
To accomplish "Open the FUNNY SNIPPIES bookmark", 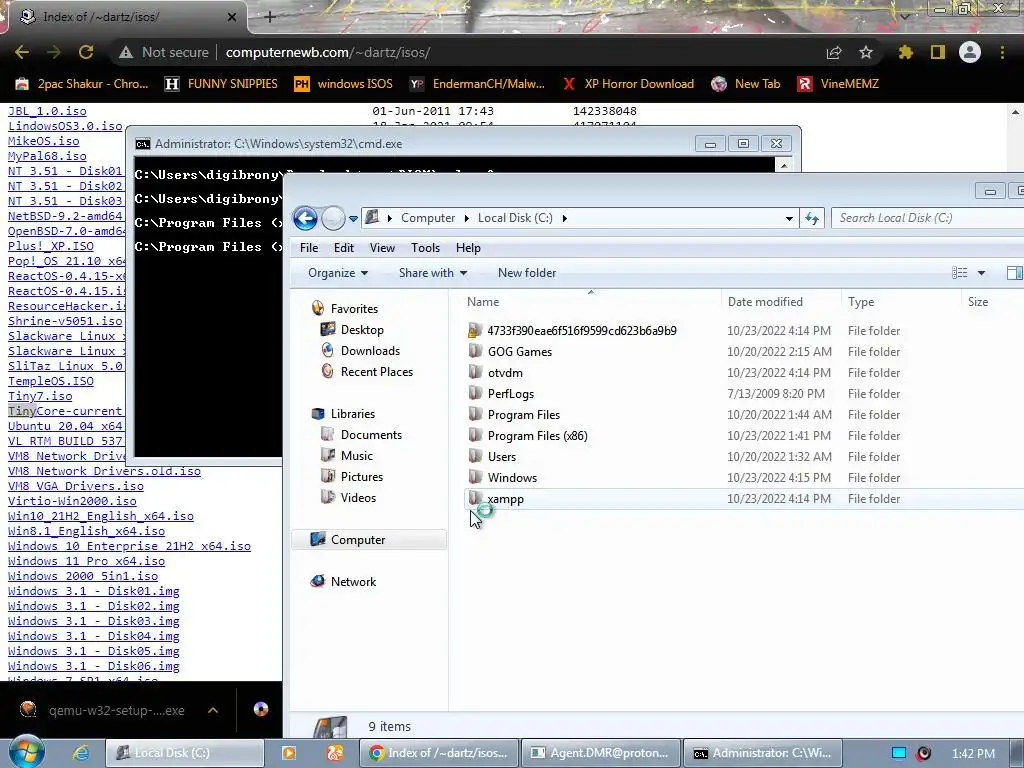I will point(221,84).
